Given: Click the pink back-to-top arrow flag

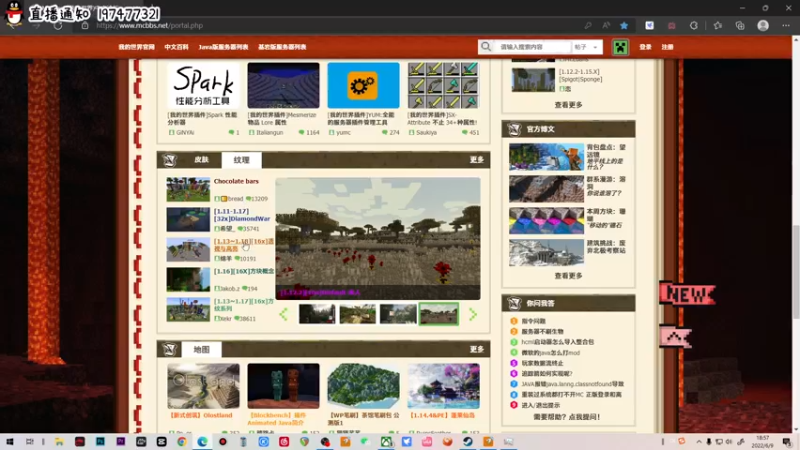Looking at the screenshot, I should click(675, 337).
